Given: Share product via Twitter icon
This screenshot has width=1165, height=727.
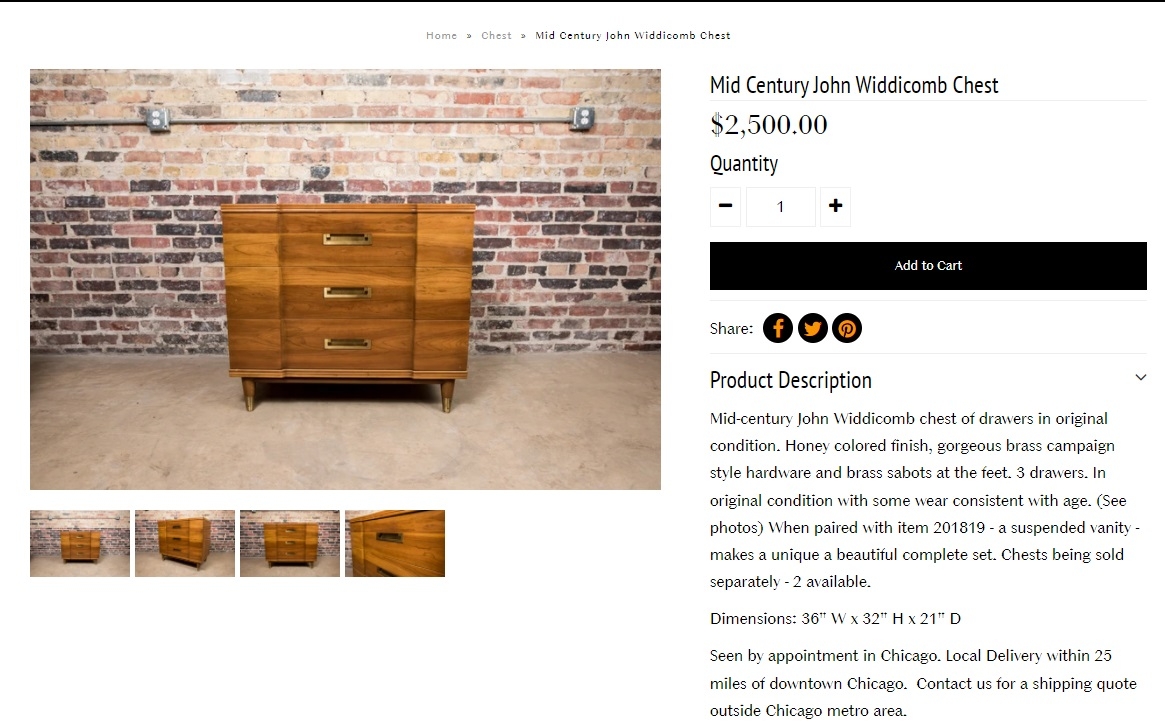Looking at the screenshot, I should [x=812, y=329].
